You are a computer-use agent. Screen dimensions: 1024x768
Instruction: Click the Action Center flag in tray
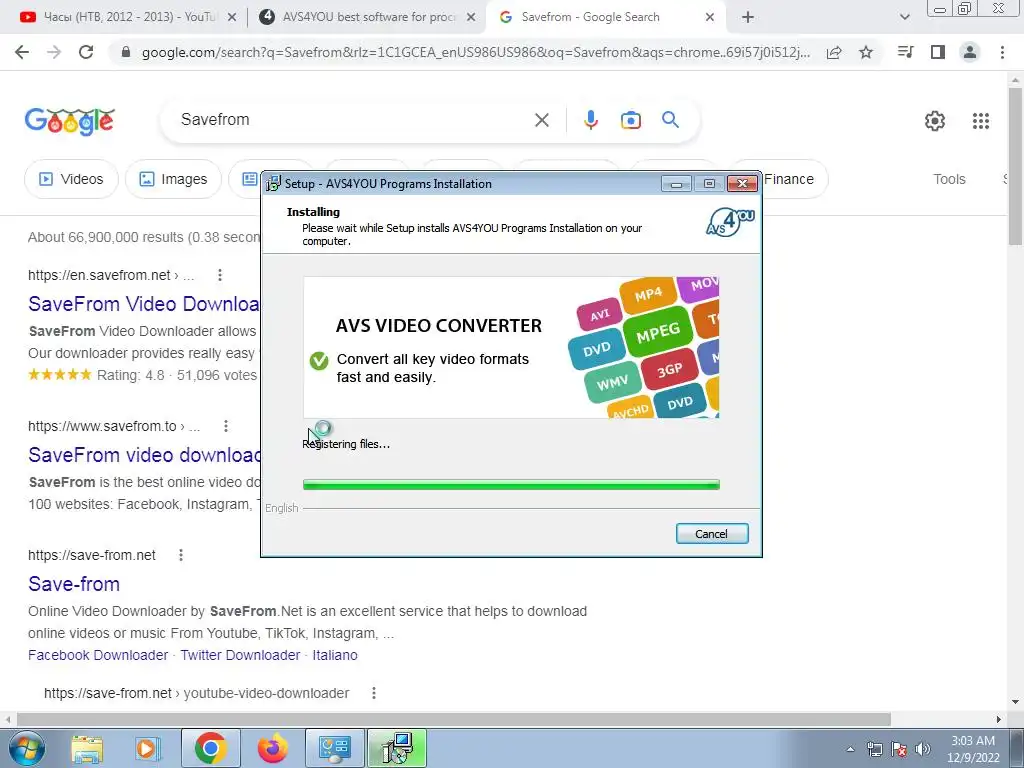click(899, 749)
